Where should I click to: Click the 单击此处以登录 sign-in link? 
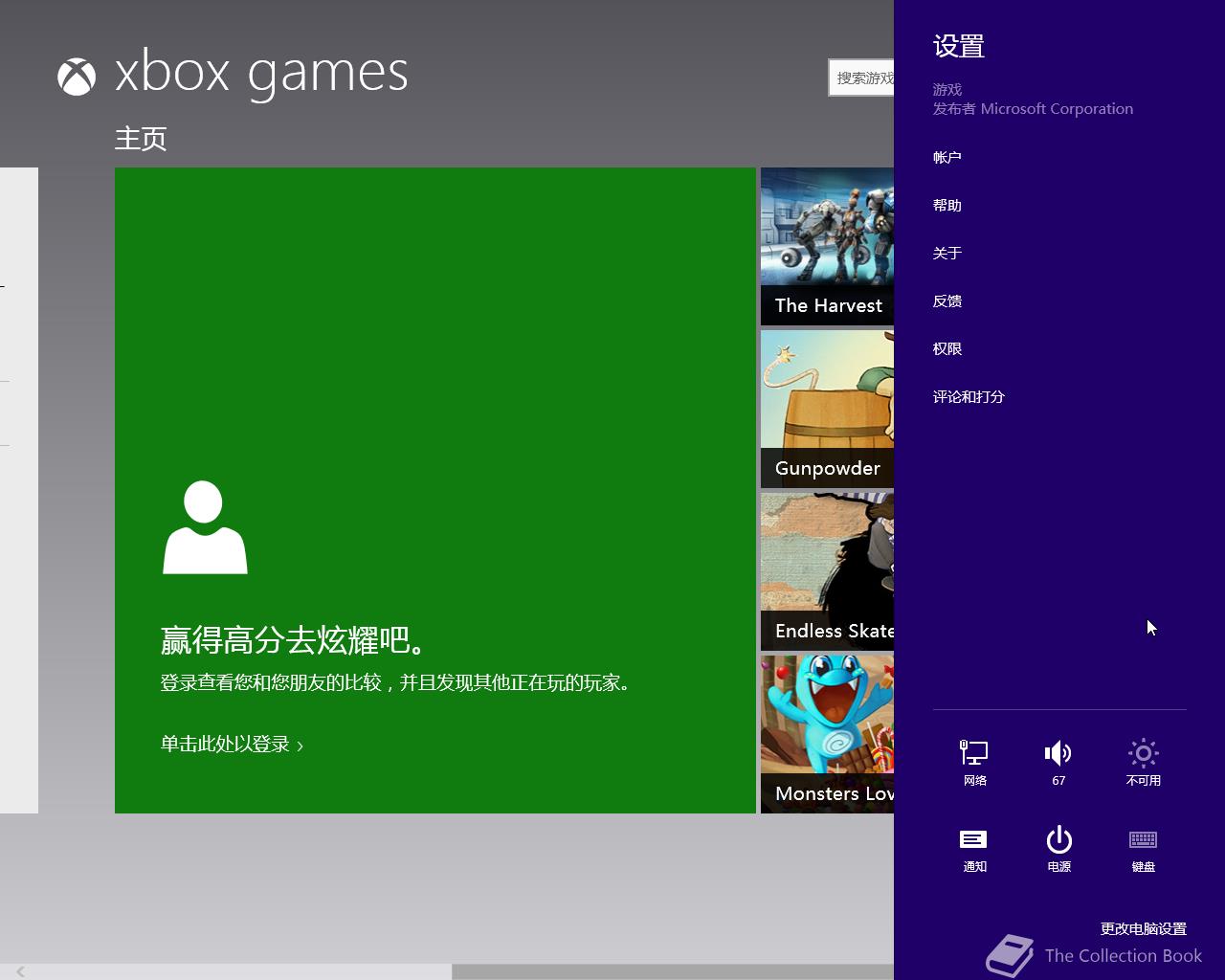click(x=232, y=744)
